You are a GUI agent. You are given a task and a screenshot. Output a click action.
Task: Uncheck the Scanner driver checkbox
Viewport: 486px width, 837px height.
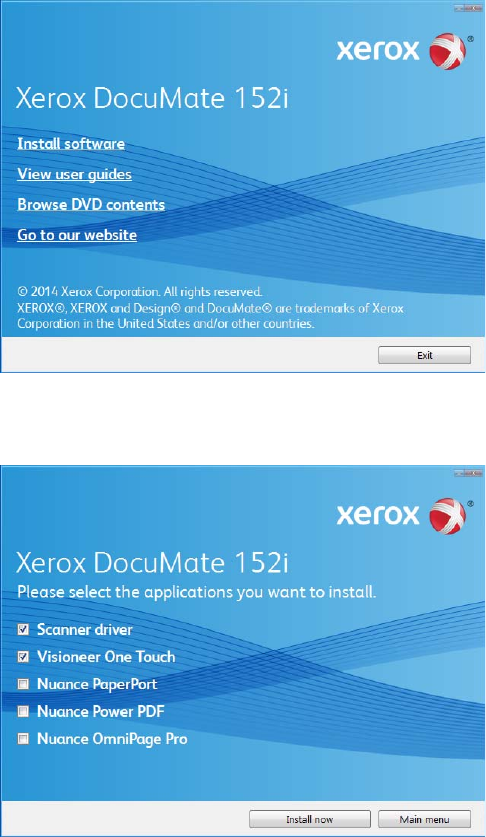pyautogui.click(x=23, y=629)
